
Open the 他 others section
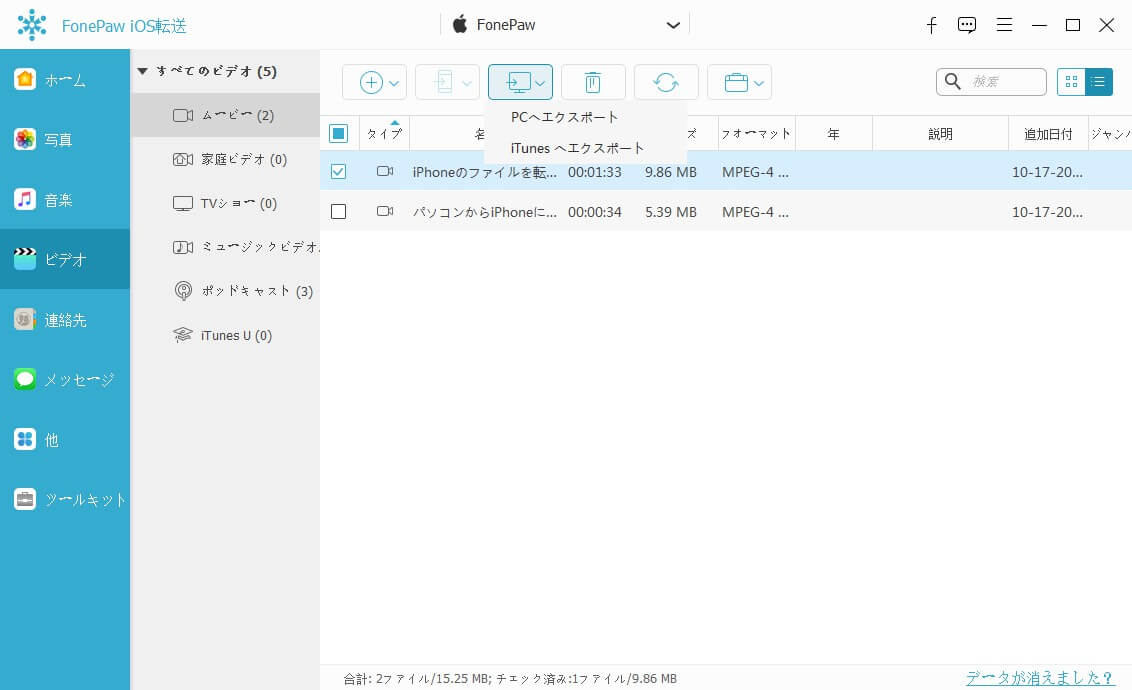[65, 439]
